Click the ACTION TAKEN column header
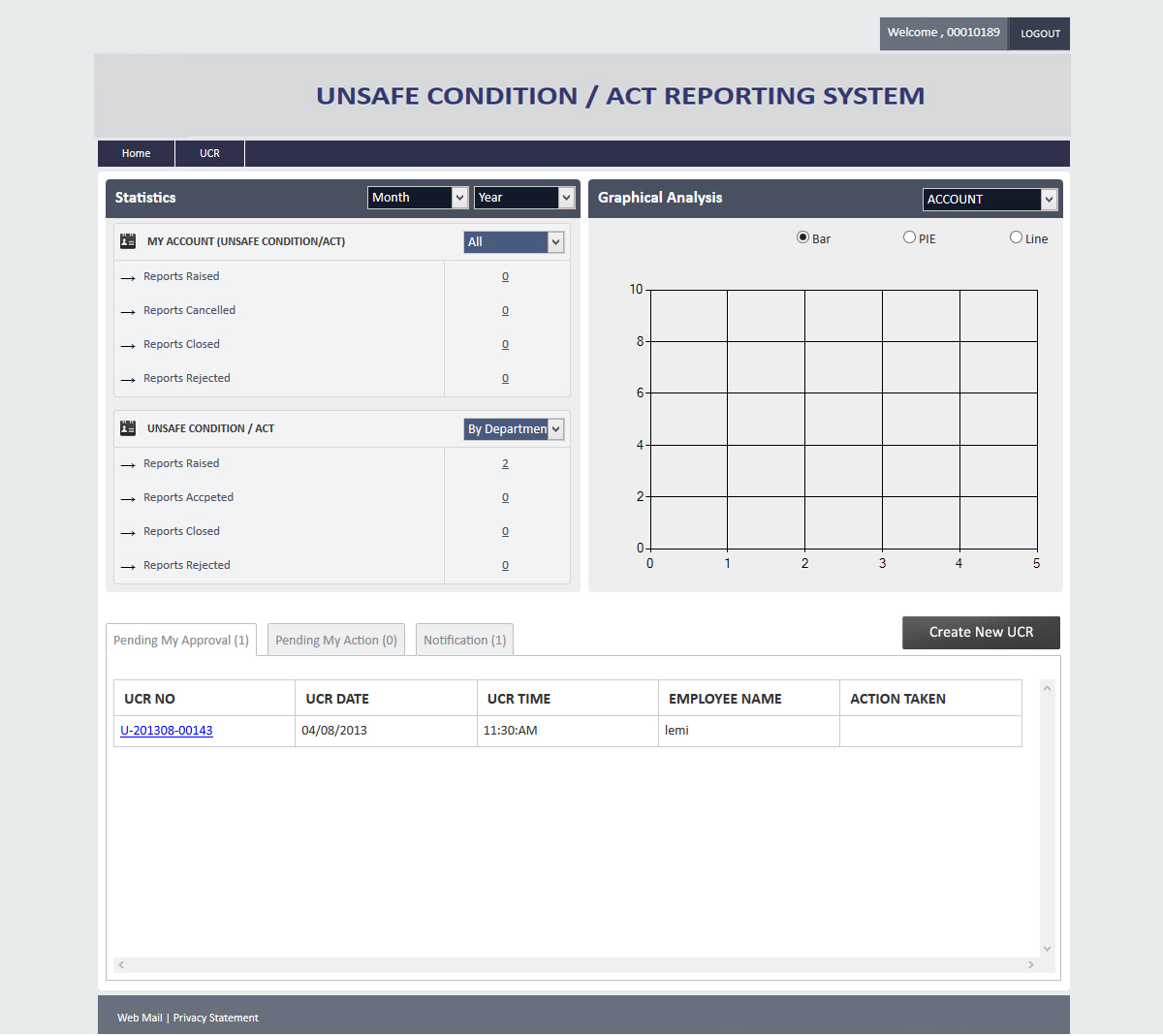1163x1036 pixels. coord(930,699)
